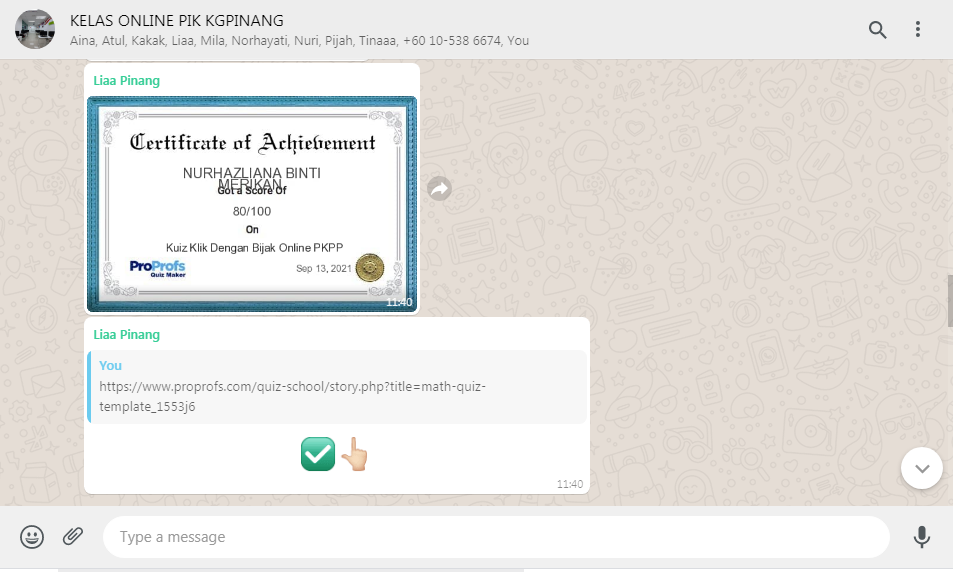Focus the Type a message field
The image size is (953, 572).
(495, 537)
